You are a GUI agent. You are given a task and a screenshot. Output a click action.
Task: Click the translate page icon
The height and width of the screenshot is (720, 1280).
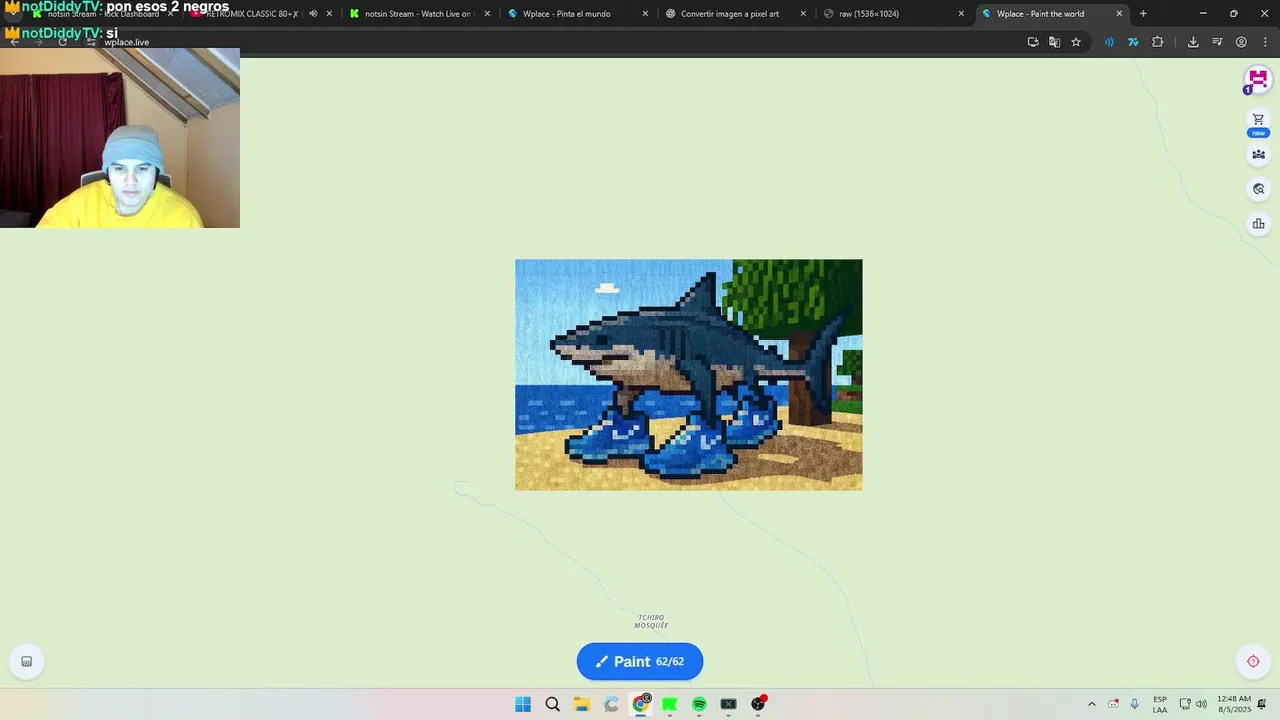(x=1054, y=42)
